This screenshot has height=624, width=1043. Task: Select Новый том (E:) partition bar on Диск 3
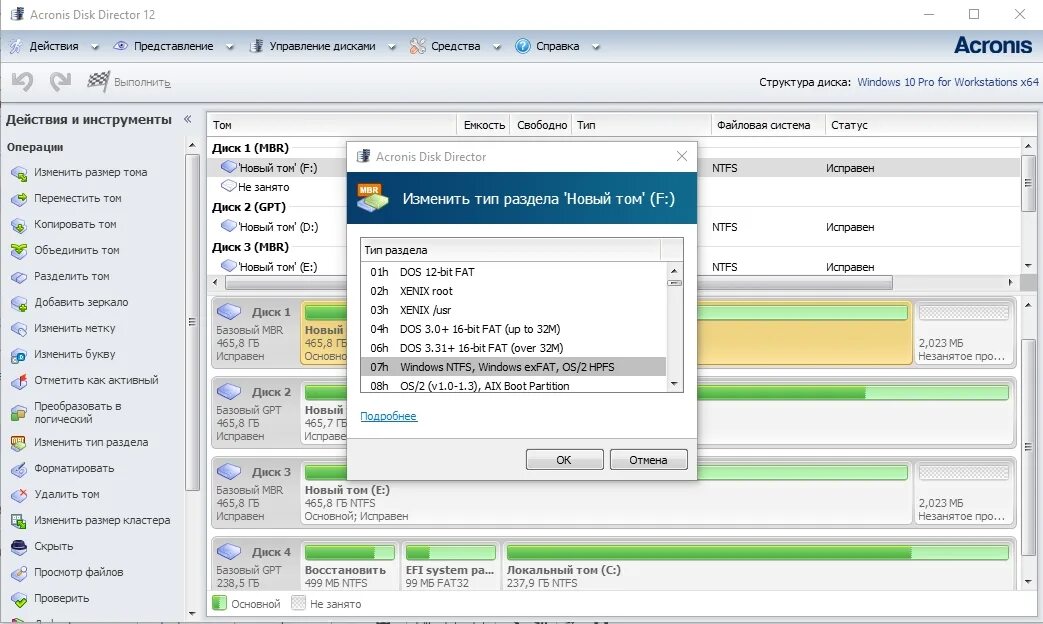tap(606, 492)
